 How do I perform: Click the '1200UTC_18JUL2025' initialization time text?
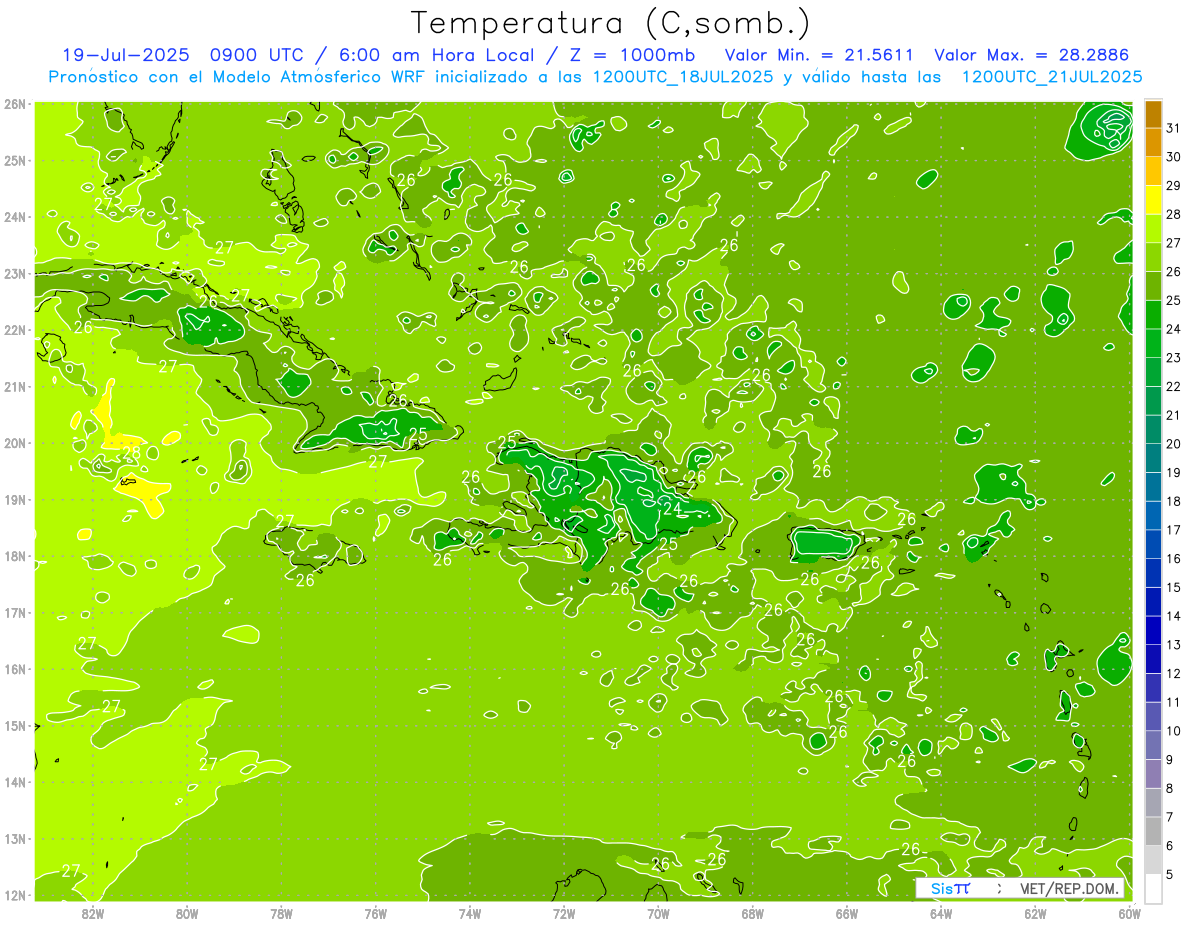tap(683, 76)
